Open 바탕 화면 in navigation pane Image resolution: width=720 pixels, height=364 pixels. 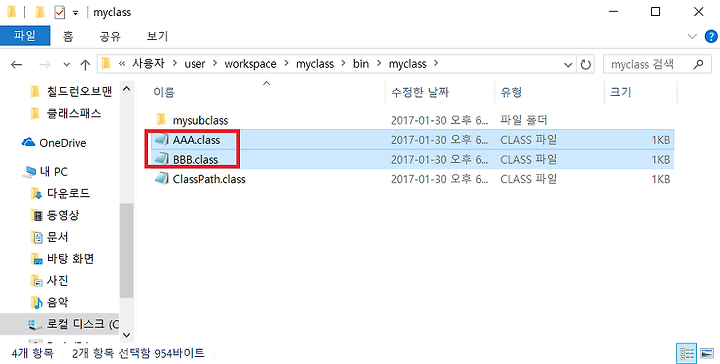[x=70, y=258]
